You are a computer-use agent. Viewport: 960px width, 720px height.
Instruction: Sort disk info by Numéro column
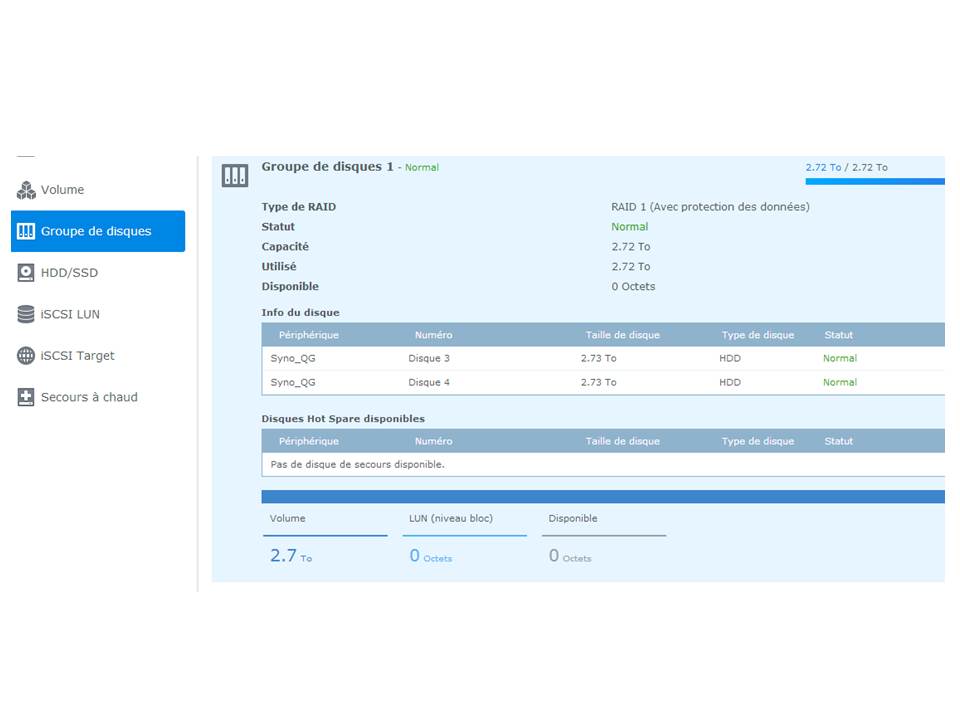[433, 335]
